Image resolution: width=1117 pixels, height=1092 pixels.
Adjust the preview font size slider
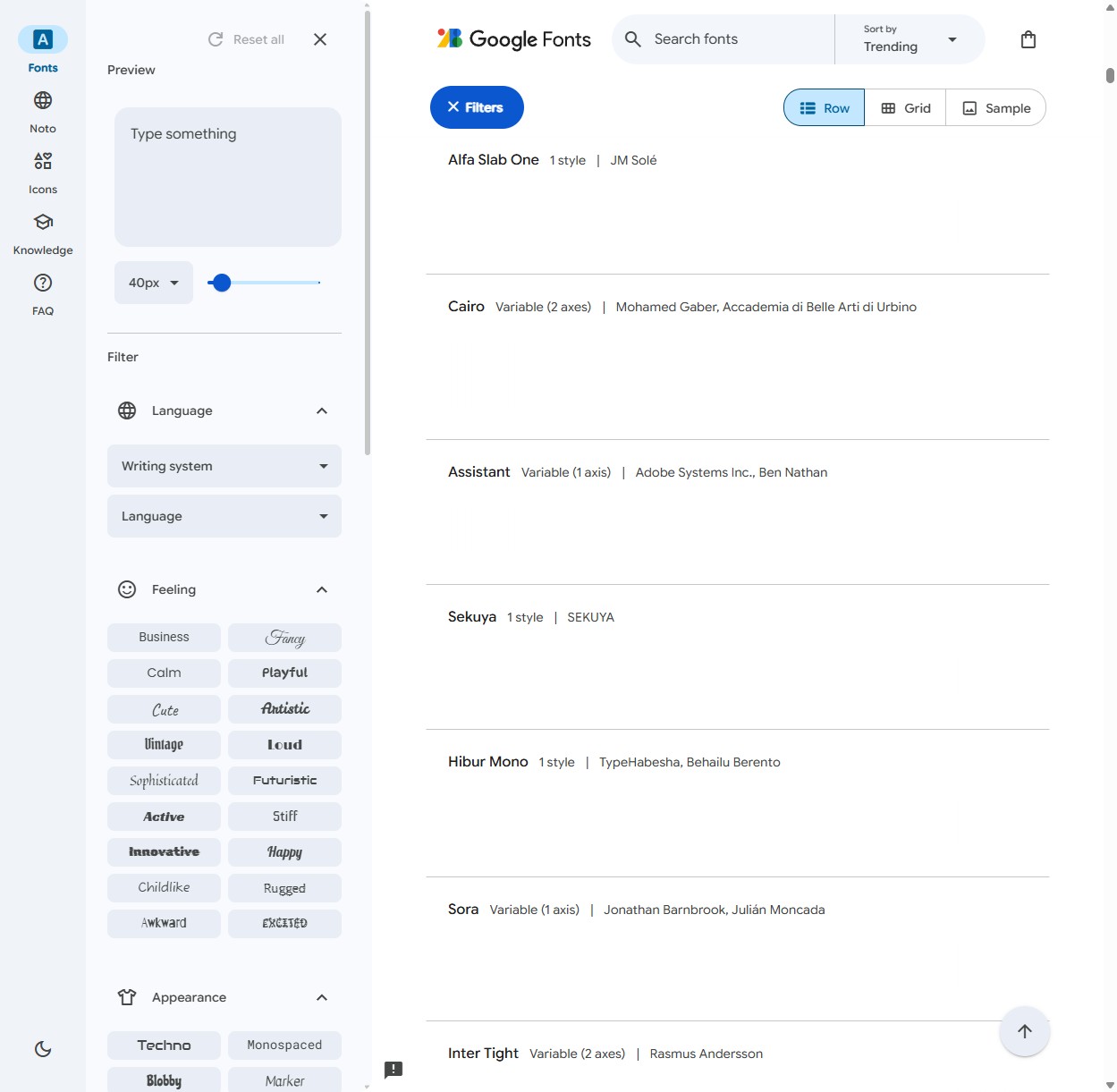pyautogui.click(x=264, y=283)
